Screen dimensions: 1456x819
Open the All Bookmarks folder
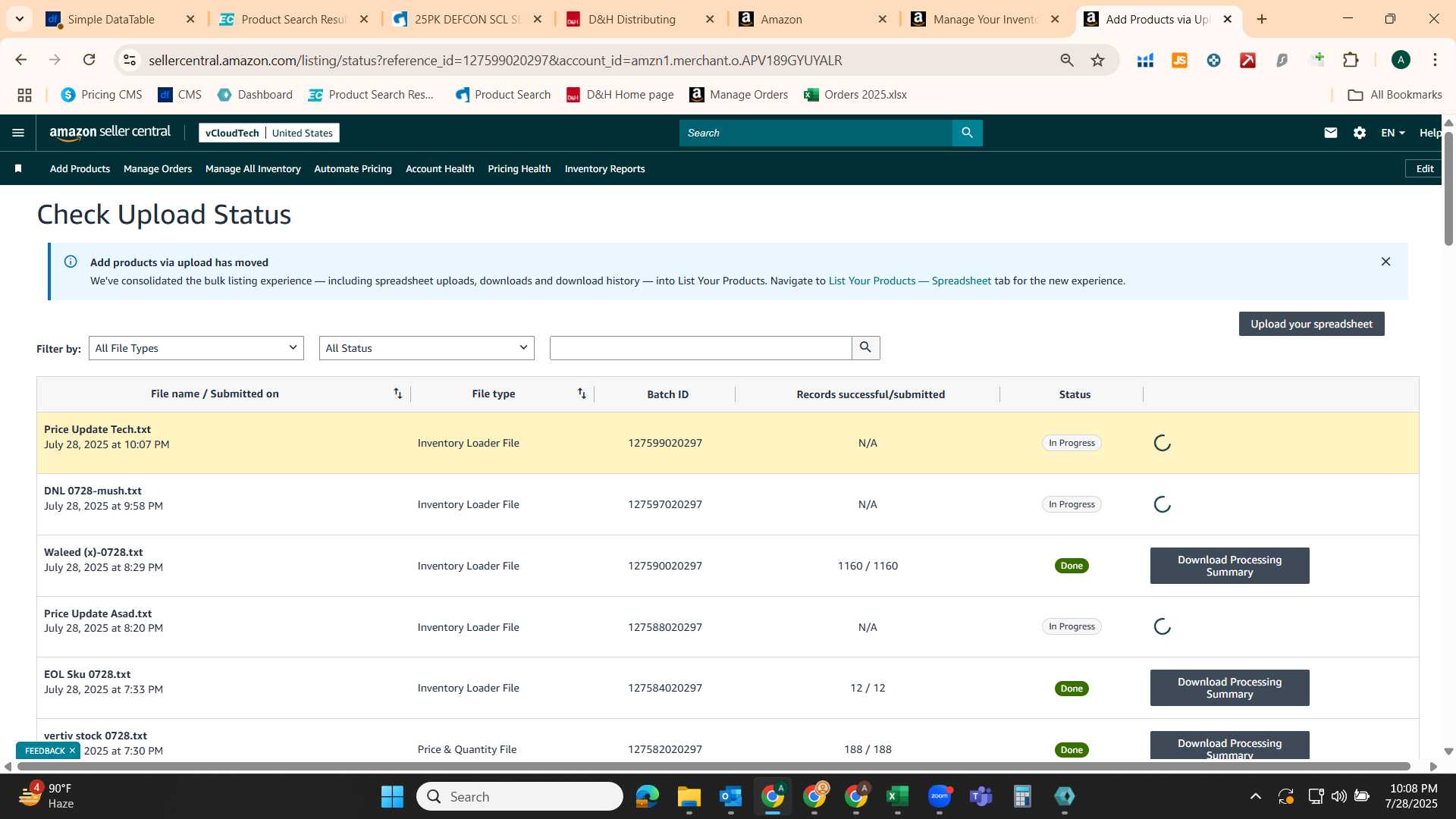click(1395, 95)
